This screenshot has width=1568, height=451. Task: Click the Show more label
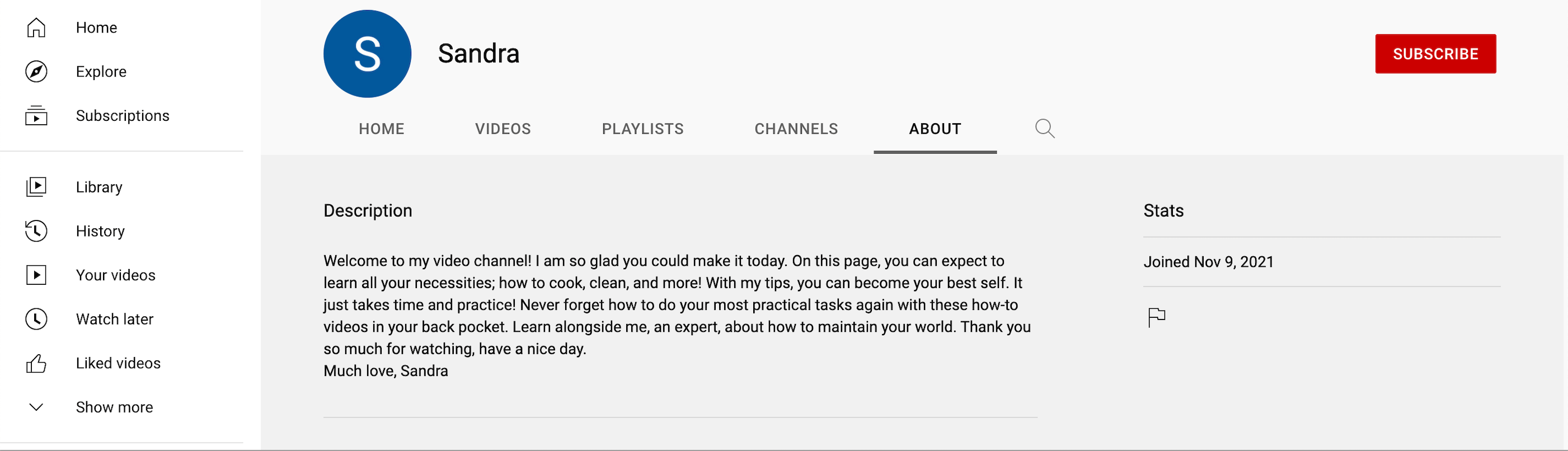coord(114,407)
